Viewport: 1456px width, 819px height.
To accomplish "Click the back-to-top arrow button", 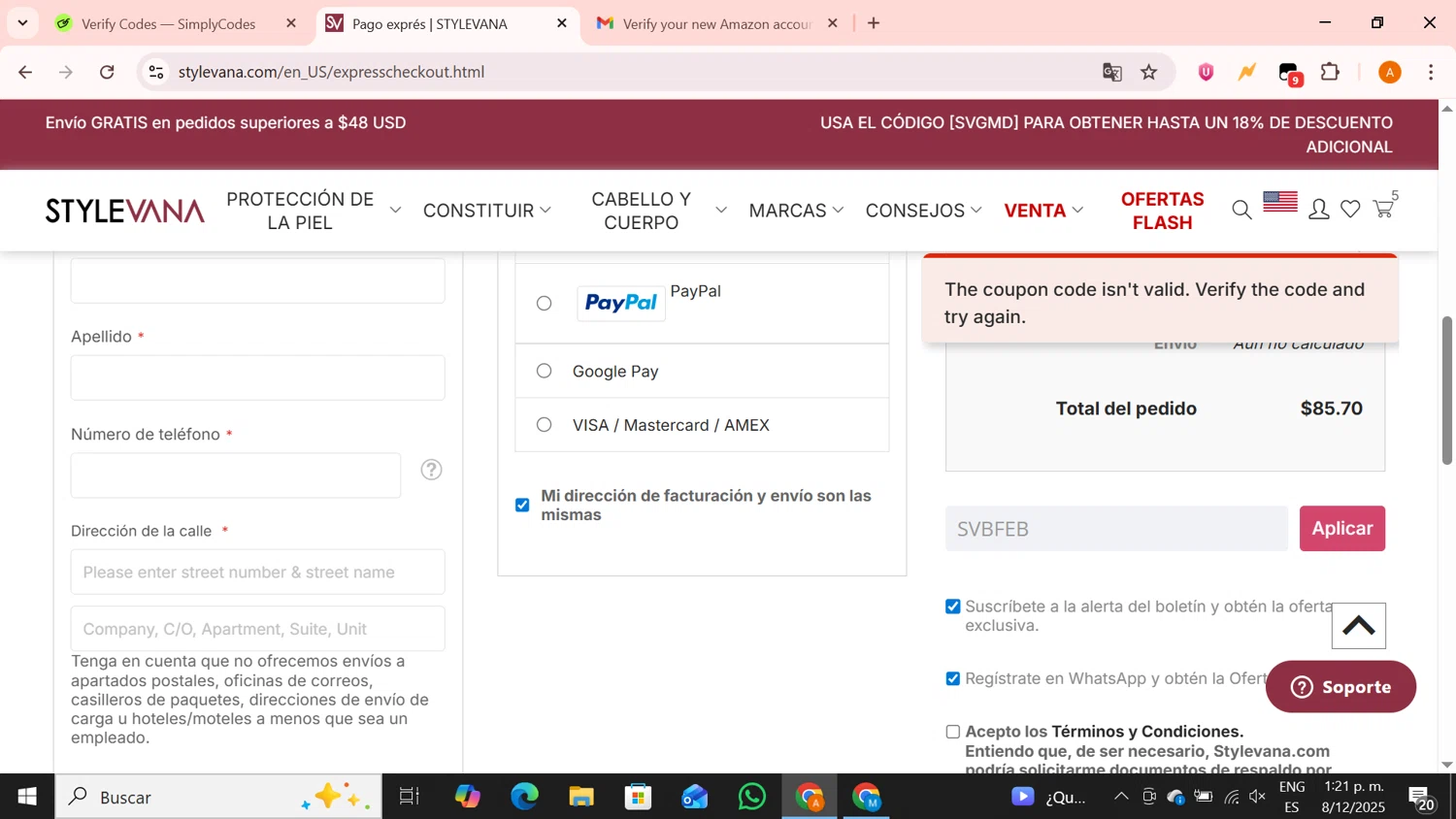I will [x=1358, y=626].
